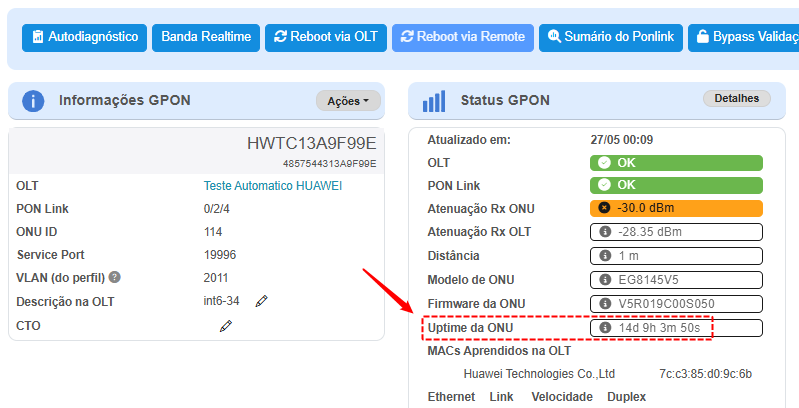Click the Link column header

(501, 397)
